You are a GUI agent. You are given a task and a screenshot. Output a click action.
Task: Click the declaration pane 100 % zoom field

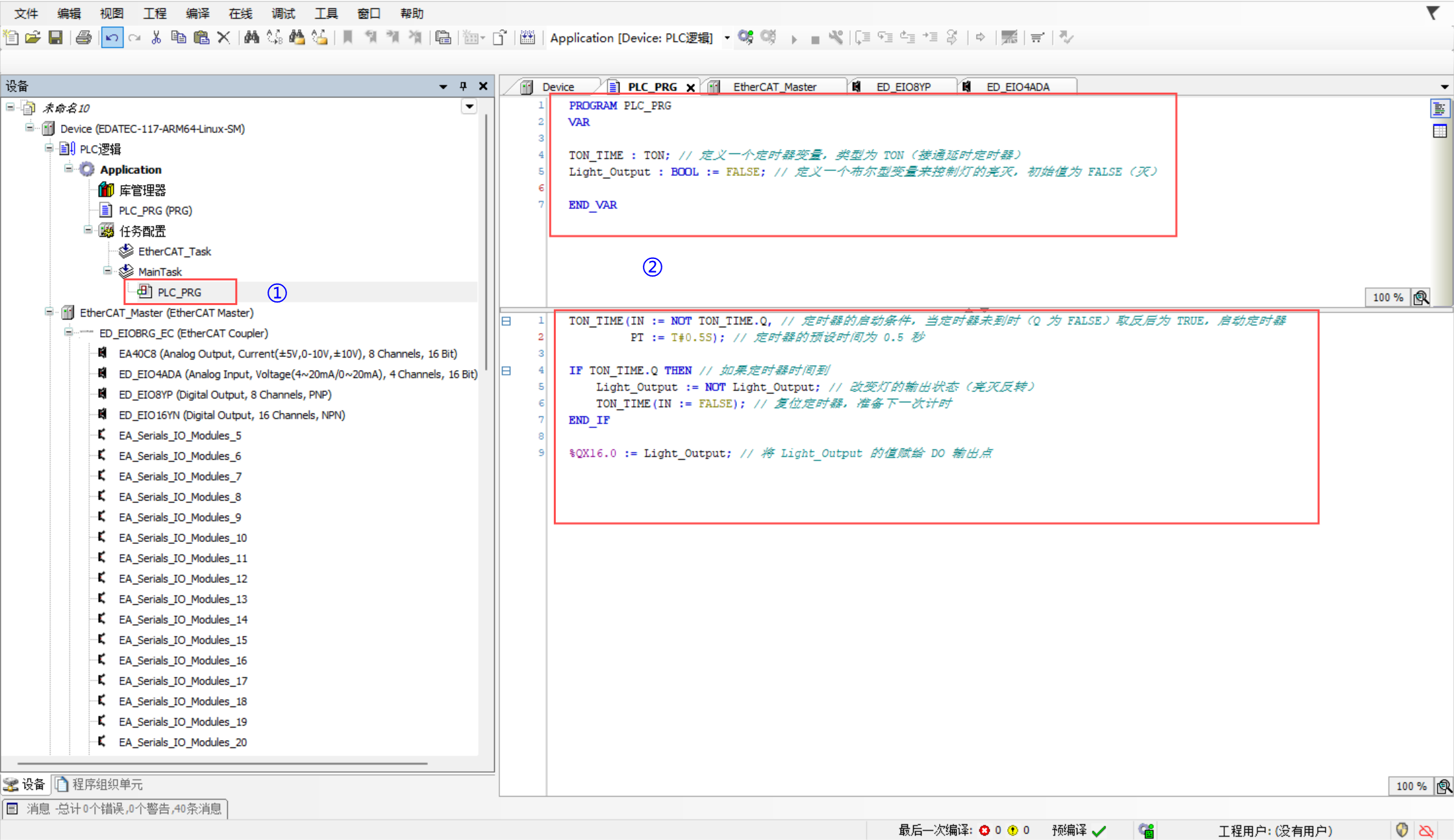[x=1388, y=297]
